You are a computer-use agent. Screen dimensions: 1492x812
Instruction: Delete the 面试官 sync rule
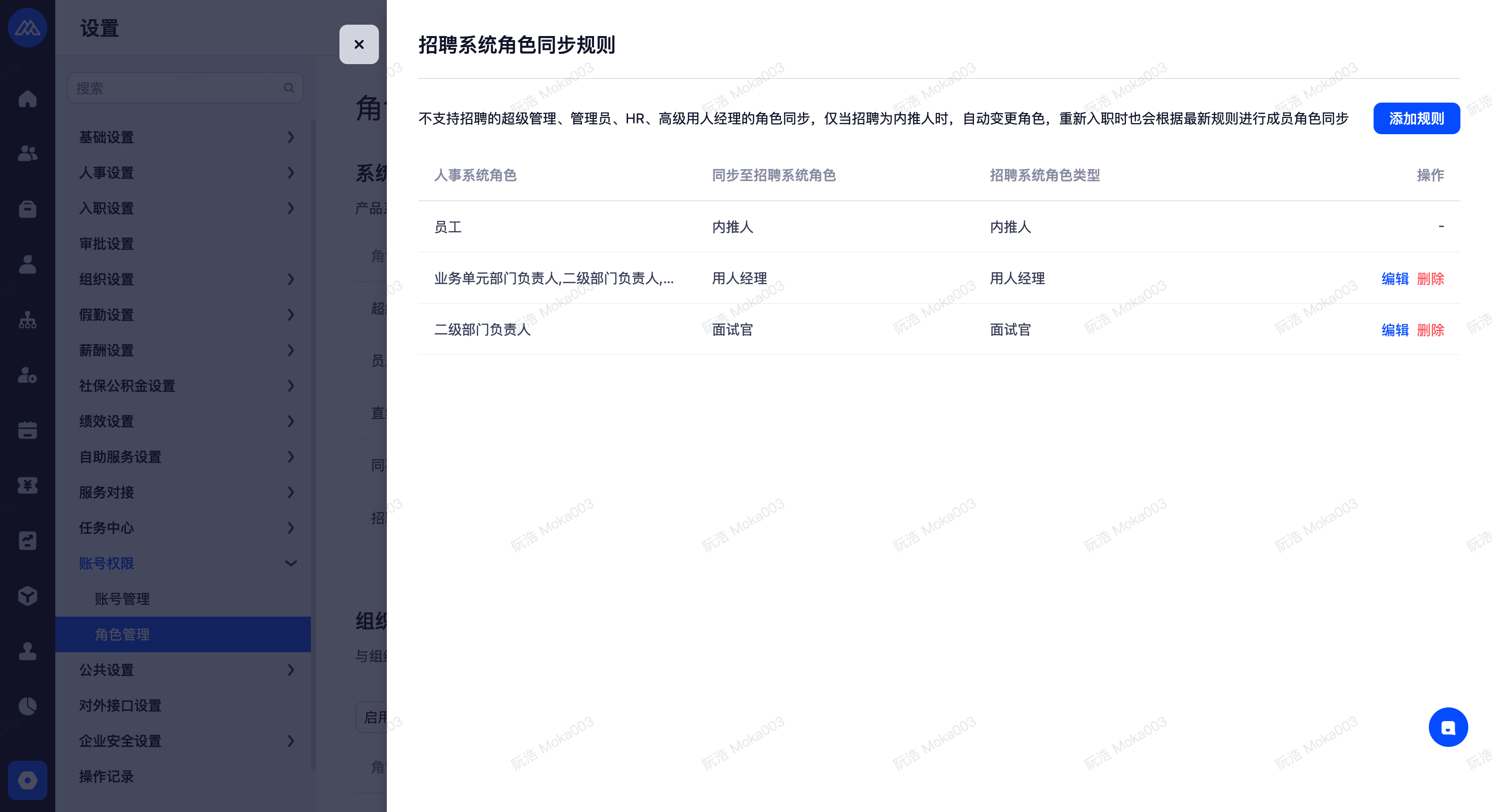pyautogui.click(x=1430, y=330)
